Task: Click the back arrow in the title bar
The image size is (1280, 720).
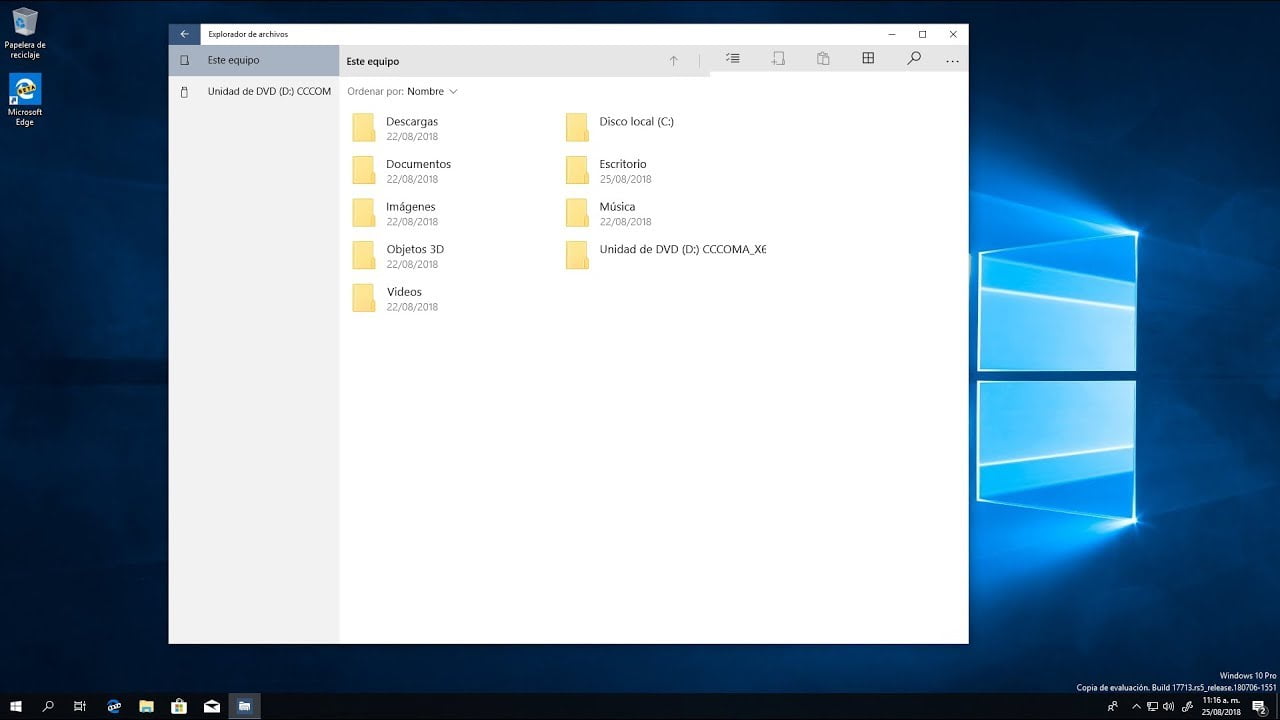Action: point(184,33)
